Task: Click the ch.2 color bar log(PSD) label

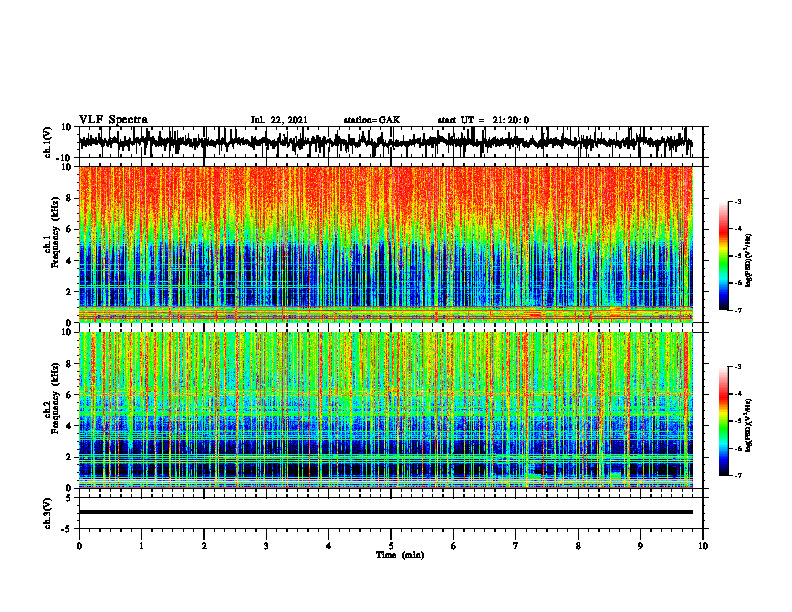Action: pos(748,425)
